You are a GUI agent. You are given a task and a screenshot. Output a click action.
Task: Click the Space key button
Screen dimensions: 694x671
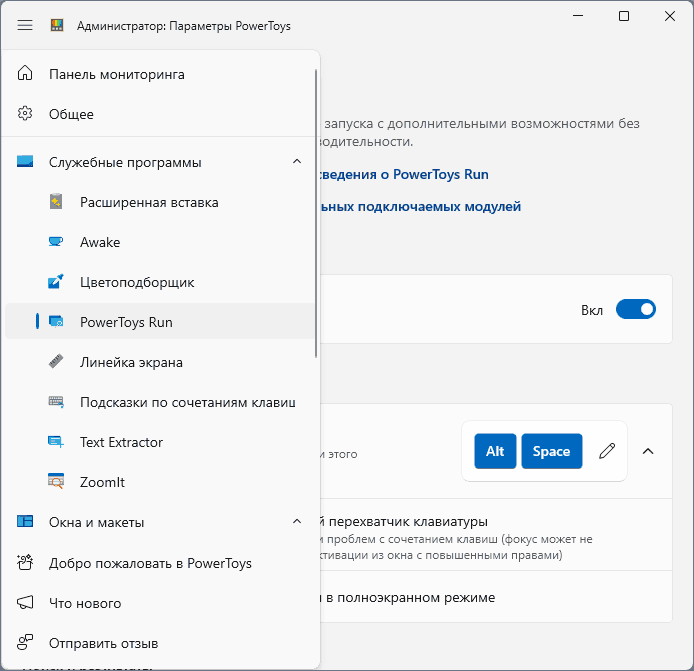(551, 451)
